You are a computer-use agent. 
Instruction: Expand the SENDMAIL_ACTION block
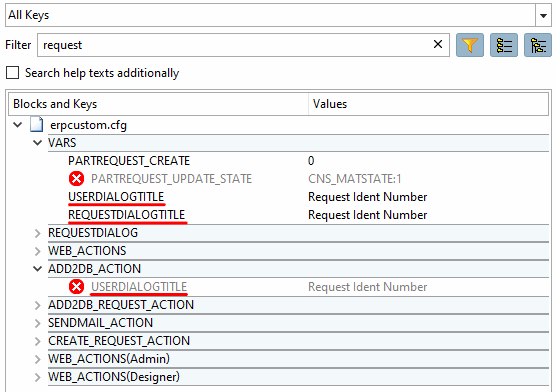click(x=38, y=323)
